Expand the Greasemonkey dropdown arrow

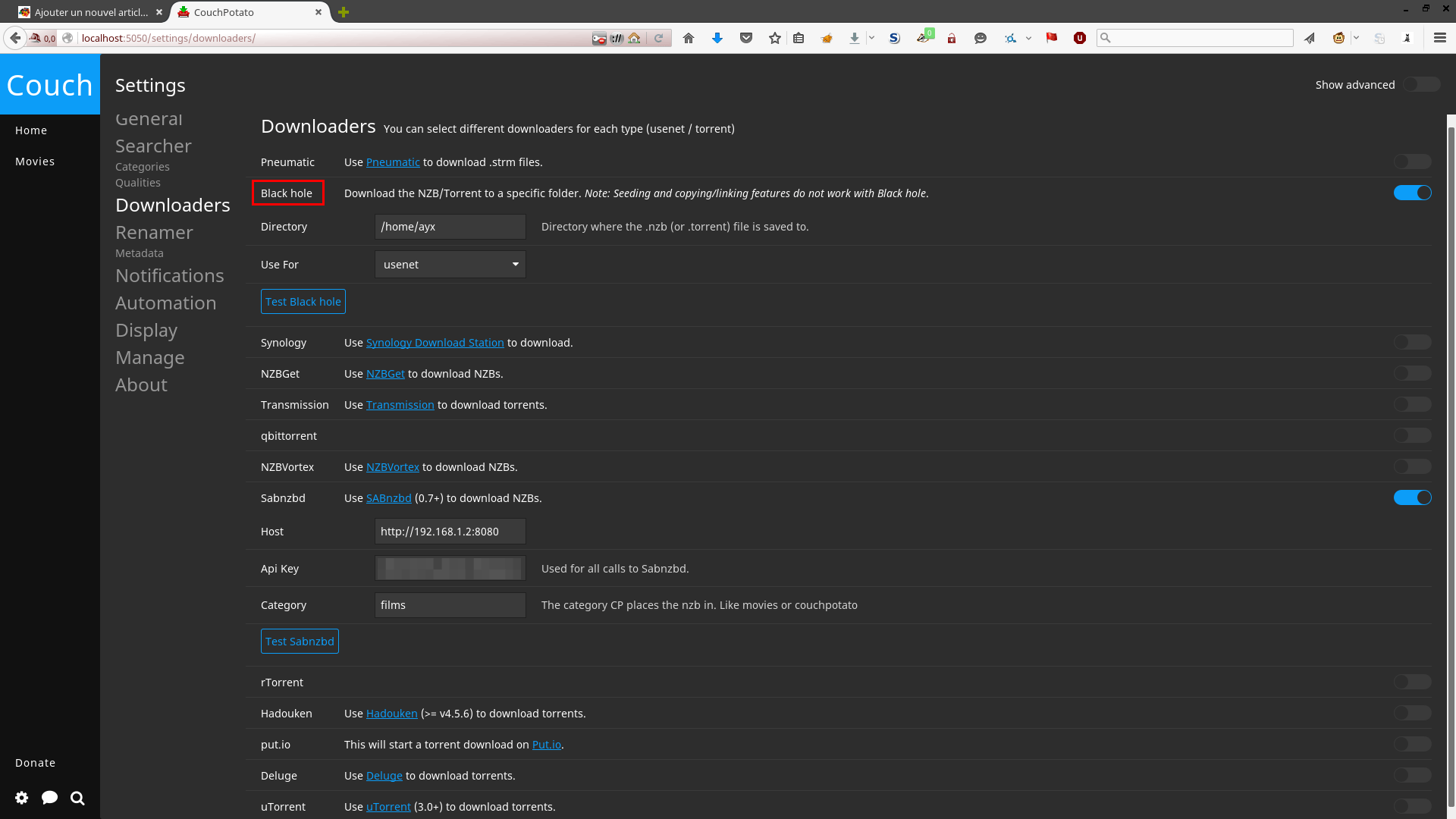tap(1356, 38)
